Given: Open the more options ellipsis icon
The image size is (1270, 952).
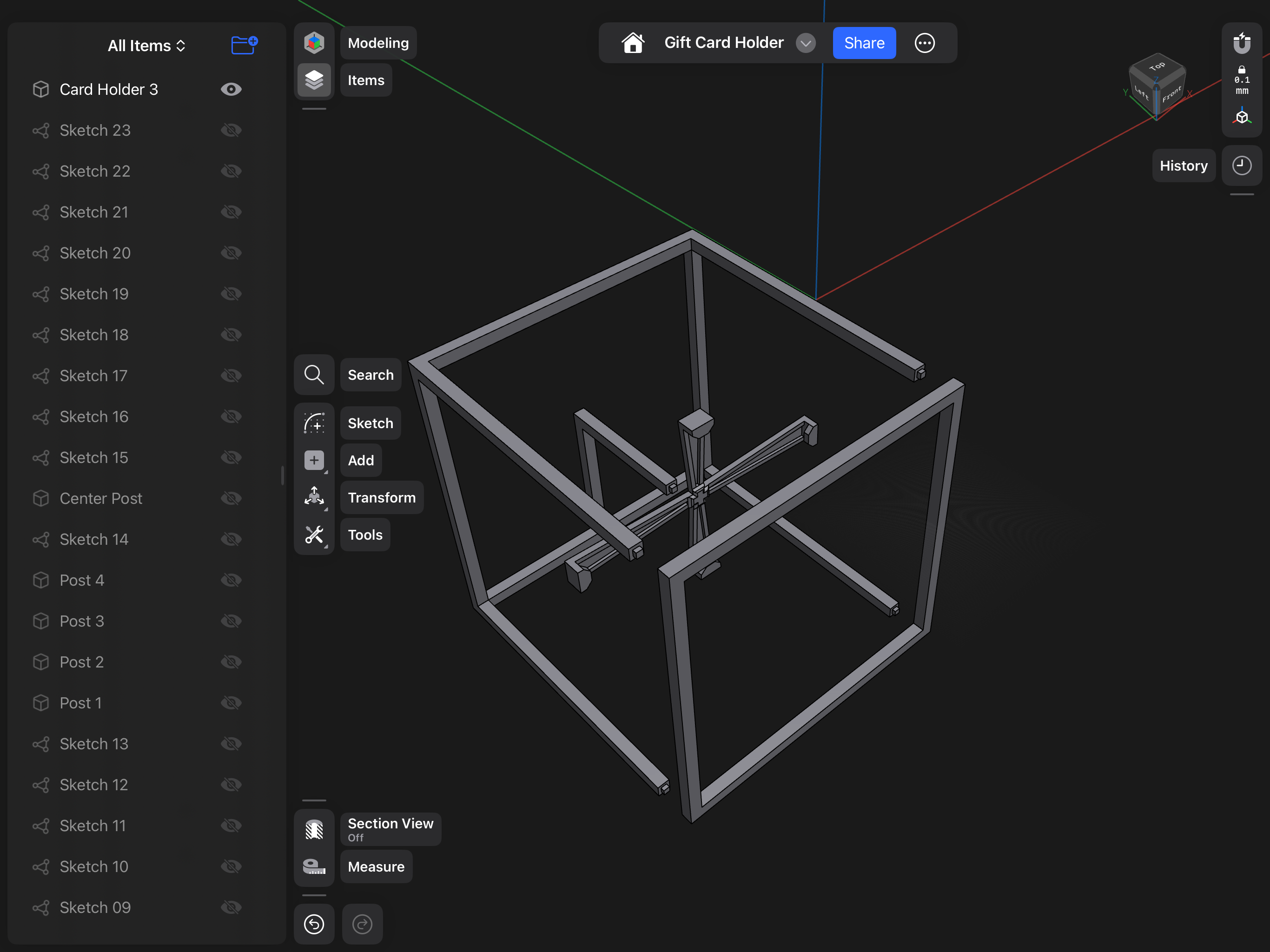Looking at the screenshot, I should pyautogui.click(x=924, y=43).
